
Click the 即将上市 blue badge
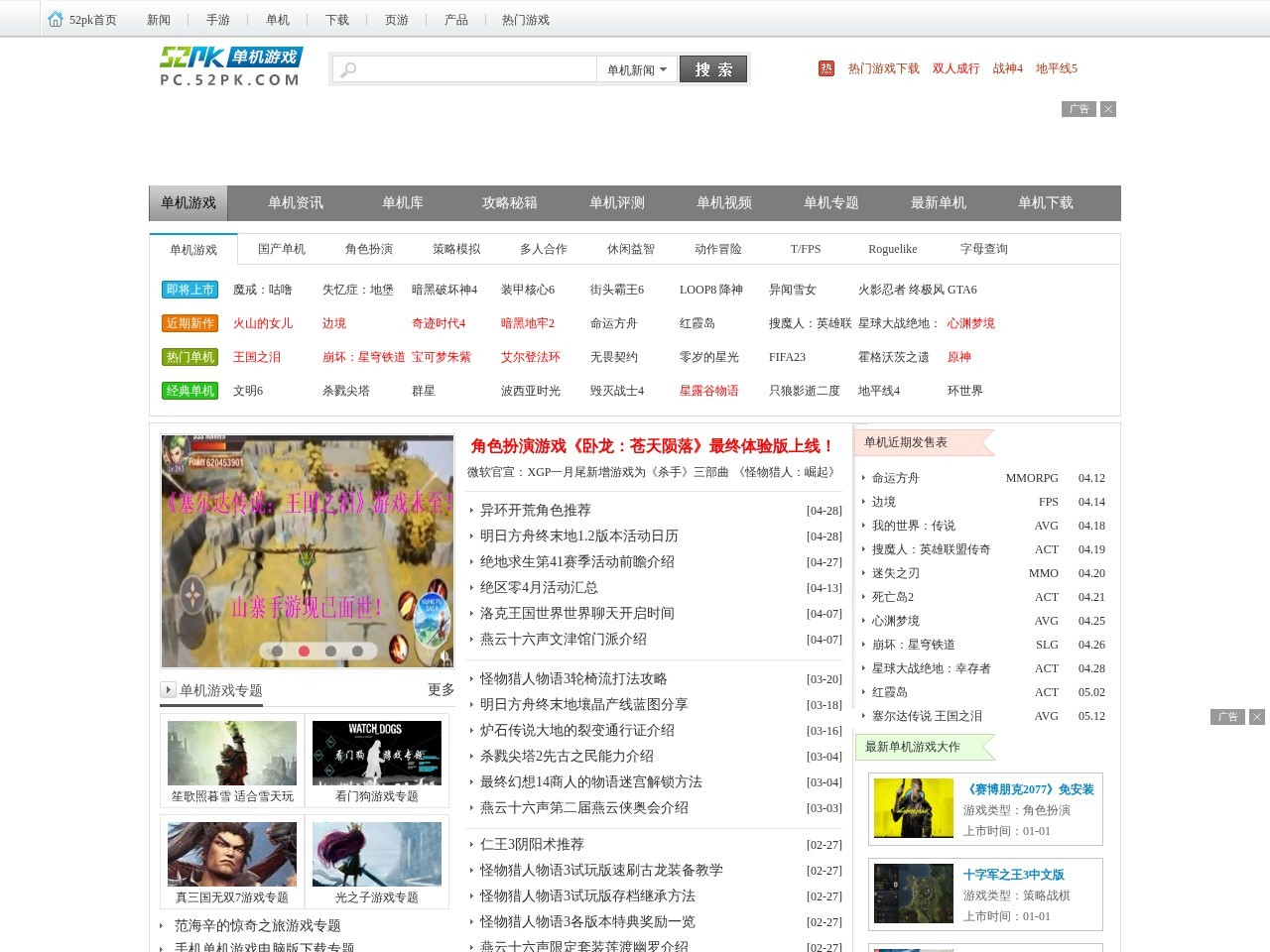tap(190, 290)
